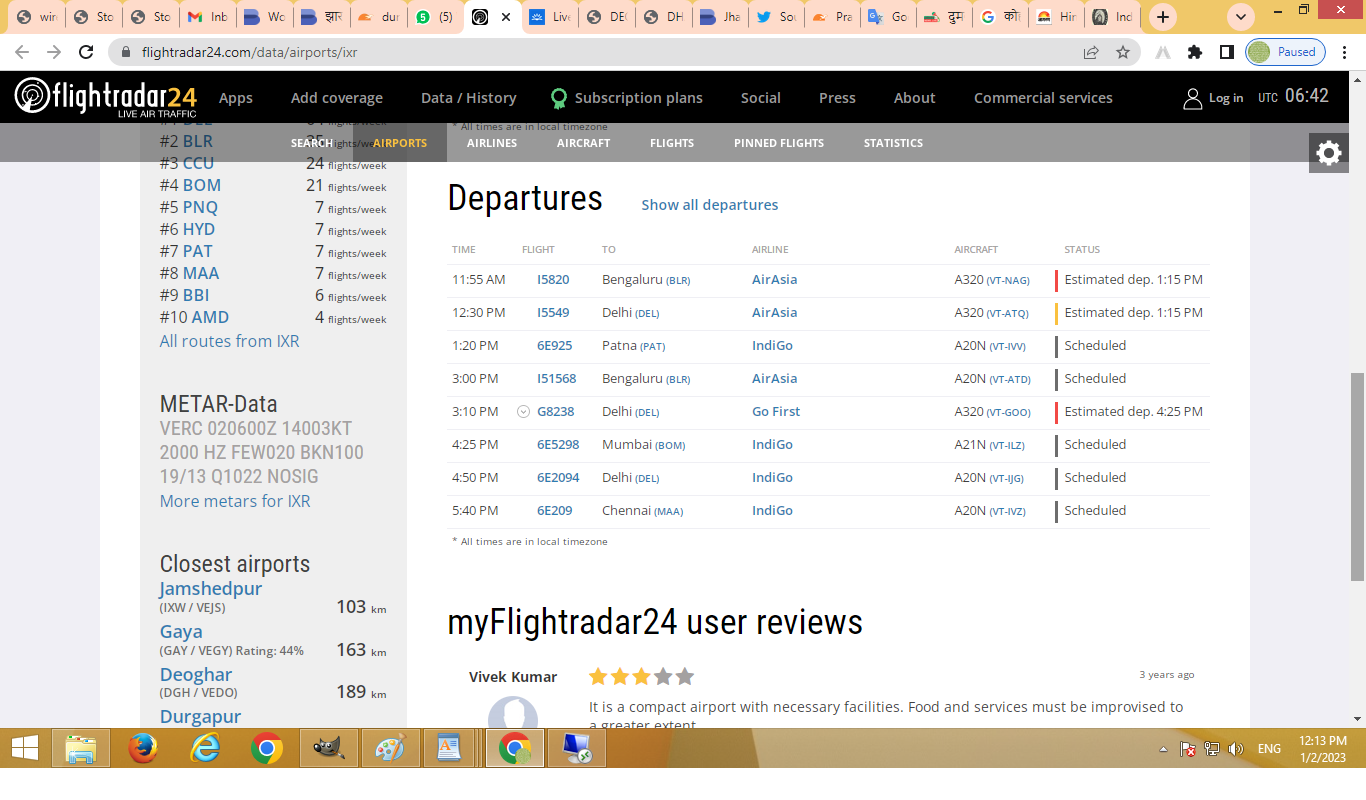The width and height of the screenshot is (1366, 800).
Task: Expand the G8238 flight row details
Action: tap(523, 411)
